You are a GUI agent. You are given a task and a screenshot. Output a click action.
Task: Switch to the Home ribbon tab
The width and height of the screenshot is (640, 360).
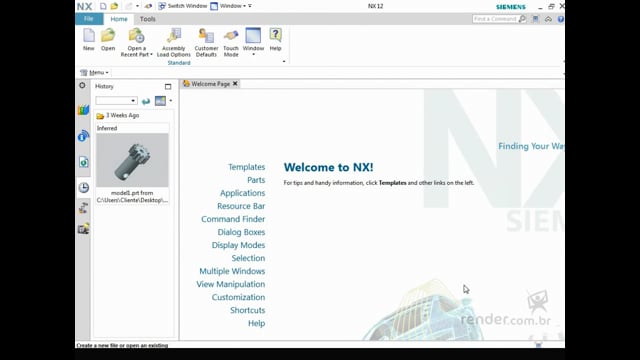coord(119,19)
